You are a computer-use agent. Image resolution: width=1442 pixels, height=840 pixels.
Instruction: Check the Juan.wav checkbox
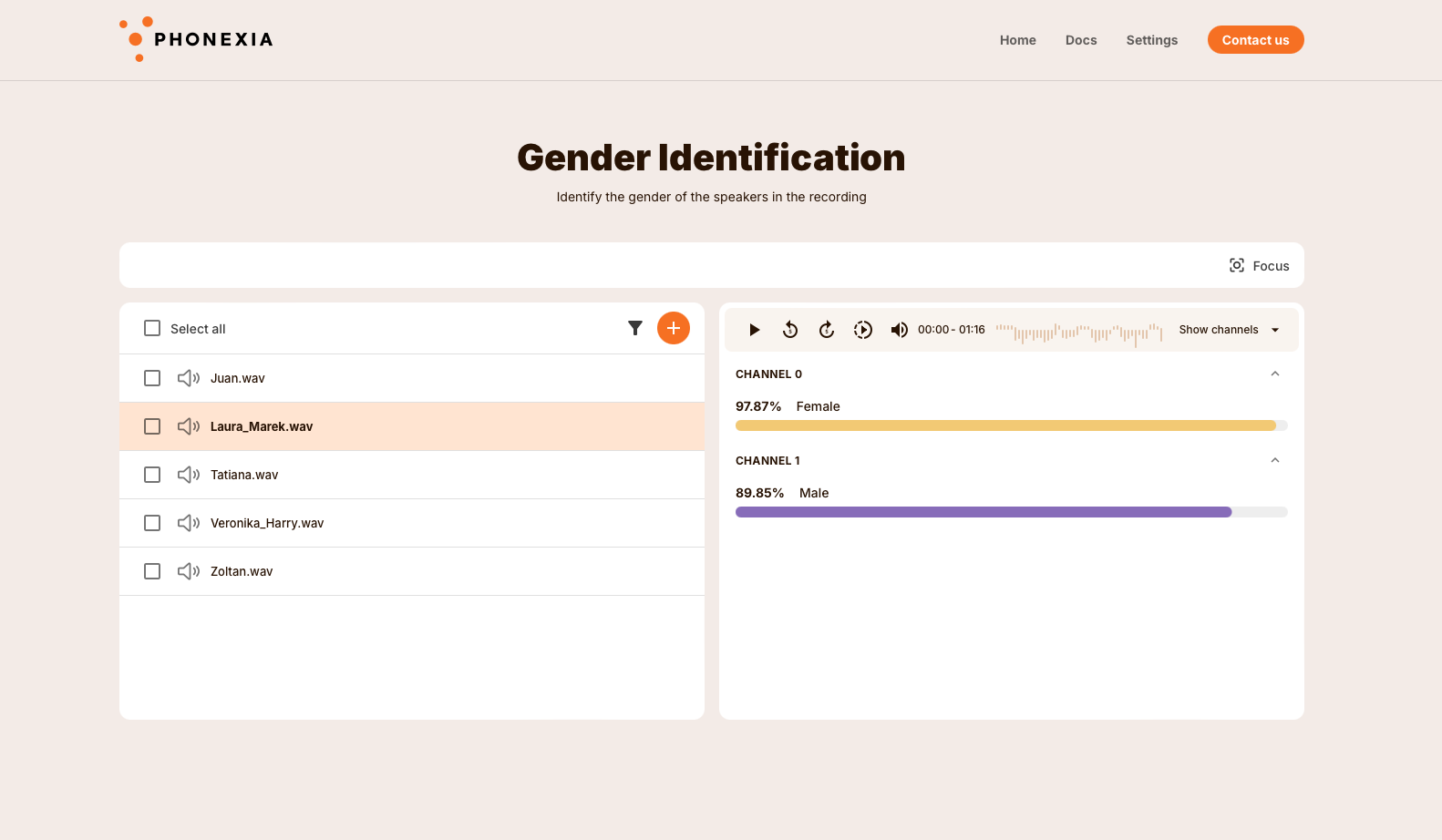point(152,378)
